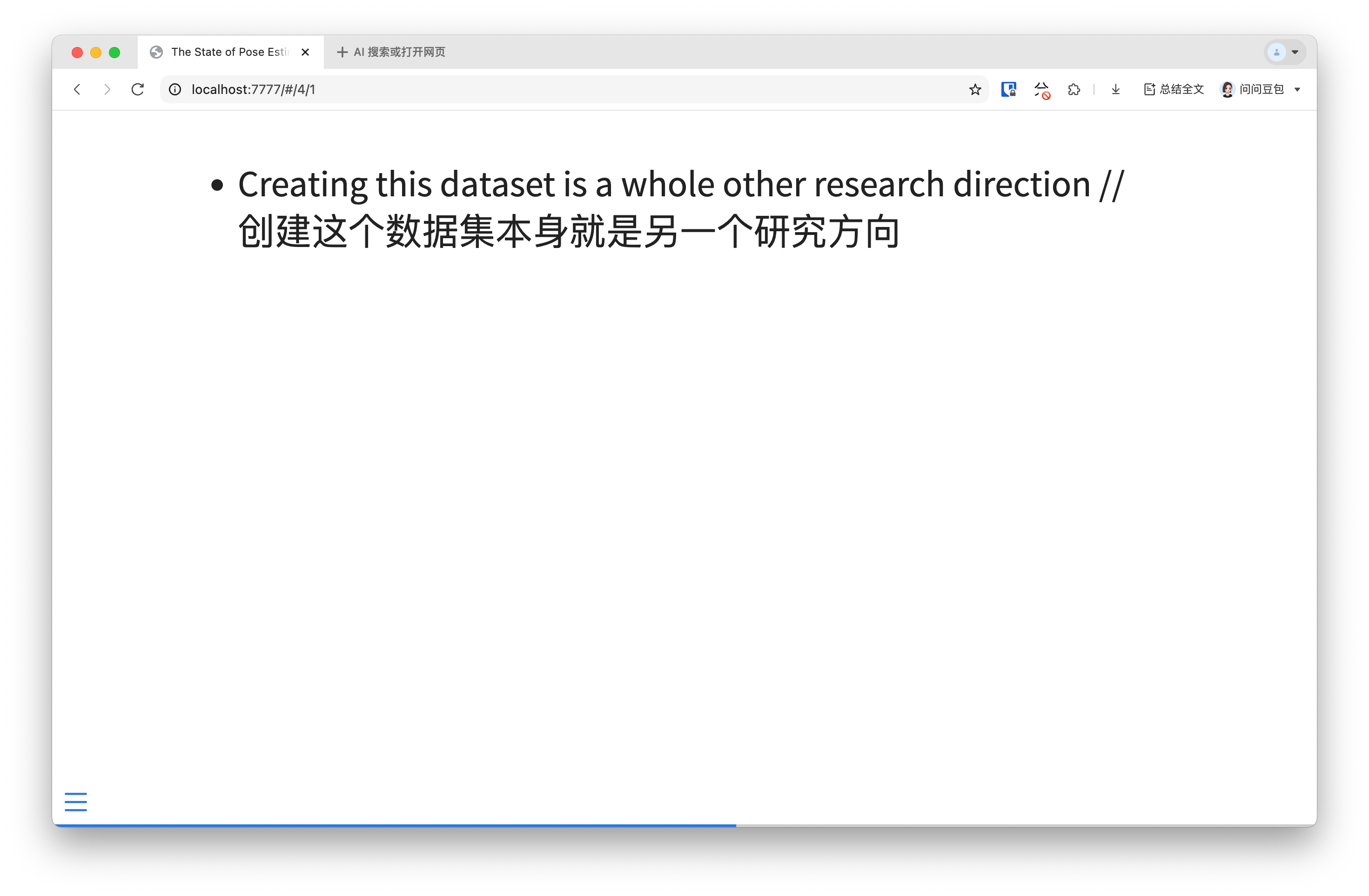Image resolution: width=1369 pixels, height=896 pixels.
Task: Click the blue slide progress bar
Action: pos(394,825)
